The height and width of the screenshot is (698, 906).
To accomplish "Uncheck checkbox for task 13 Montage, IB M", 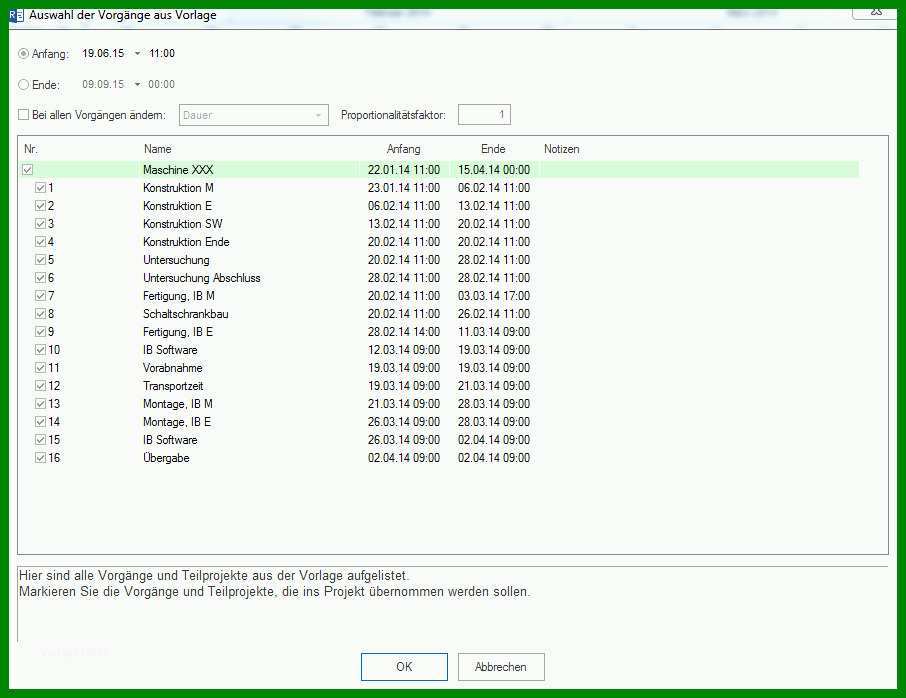I will (x=40, y=404).
